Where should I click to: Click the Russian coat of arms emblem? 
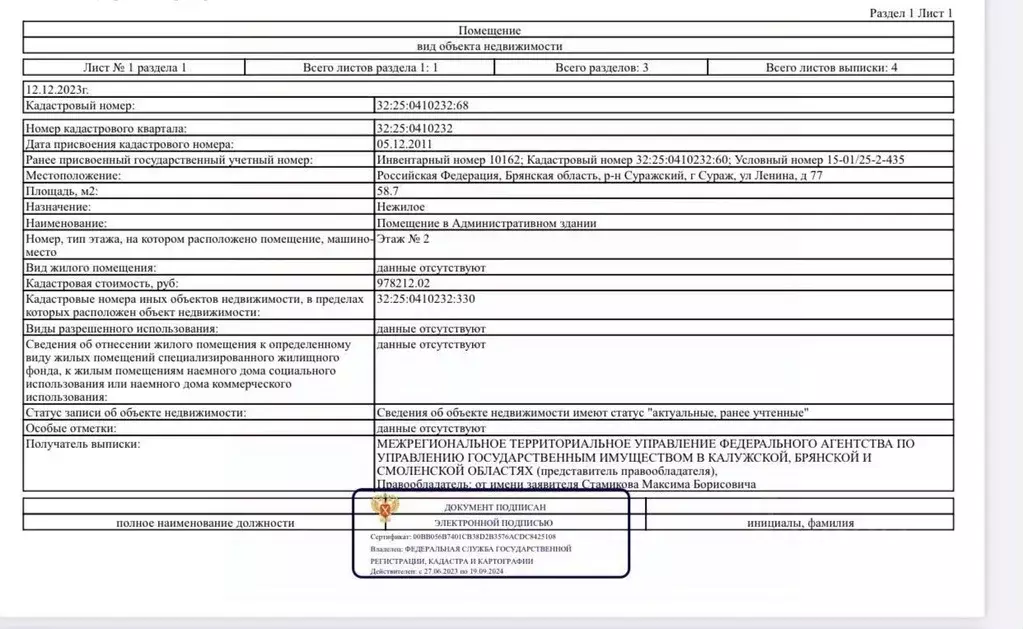click(x=383, y=512)
